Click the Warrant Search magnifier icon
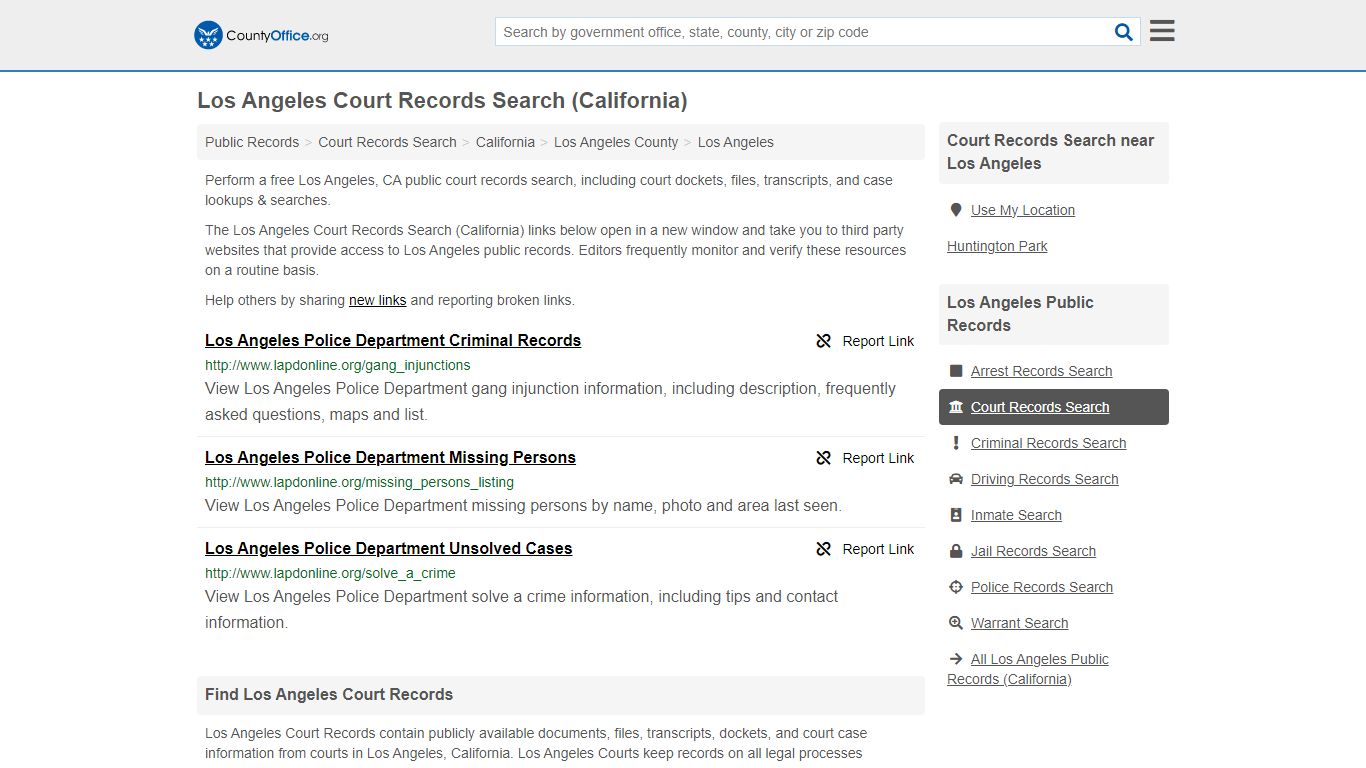The image size is (1366, 768). (955, 623)
